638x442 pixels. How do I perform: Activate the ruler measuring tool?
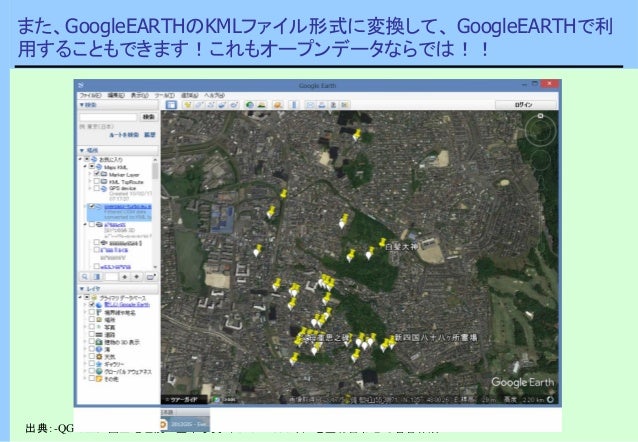click(x=294, y=105)
